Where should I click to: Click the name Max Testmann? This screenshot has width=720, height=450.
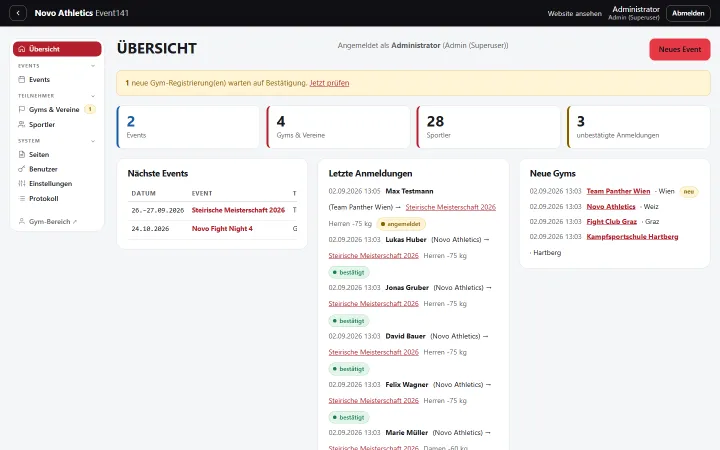click(x=409, y=191)
